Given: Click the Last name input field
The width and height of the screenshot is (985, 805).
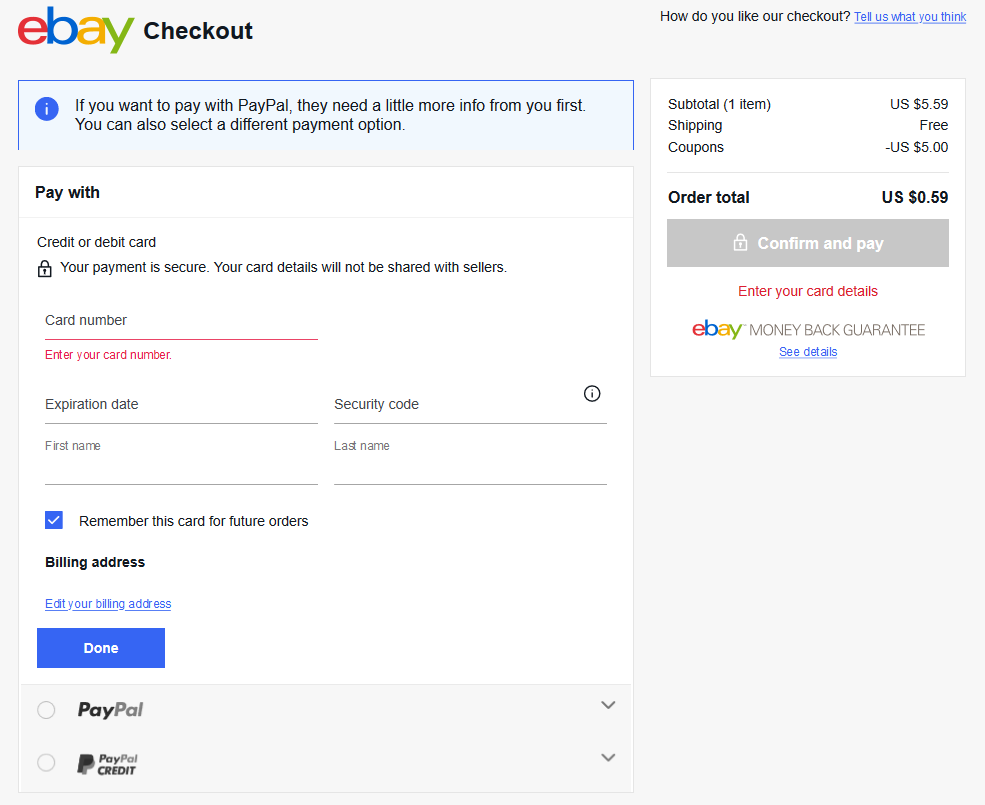Looking at the screenshot, I should [470, 468].
